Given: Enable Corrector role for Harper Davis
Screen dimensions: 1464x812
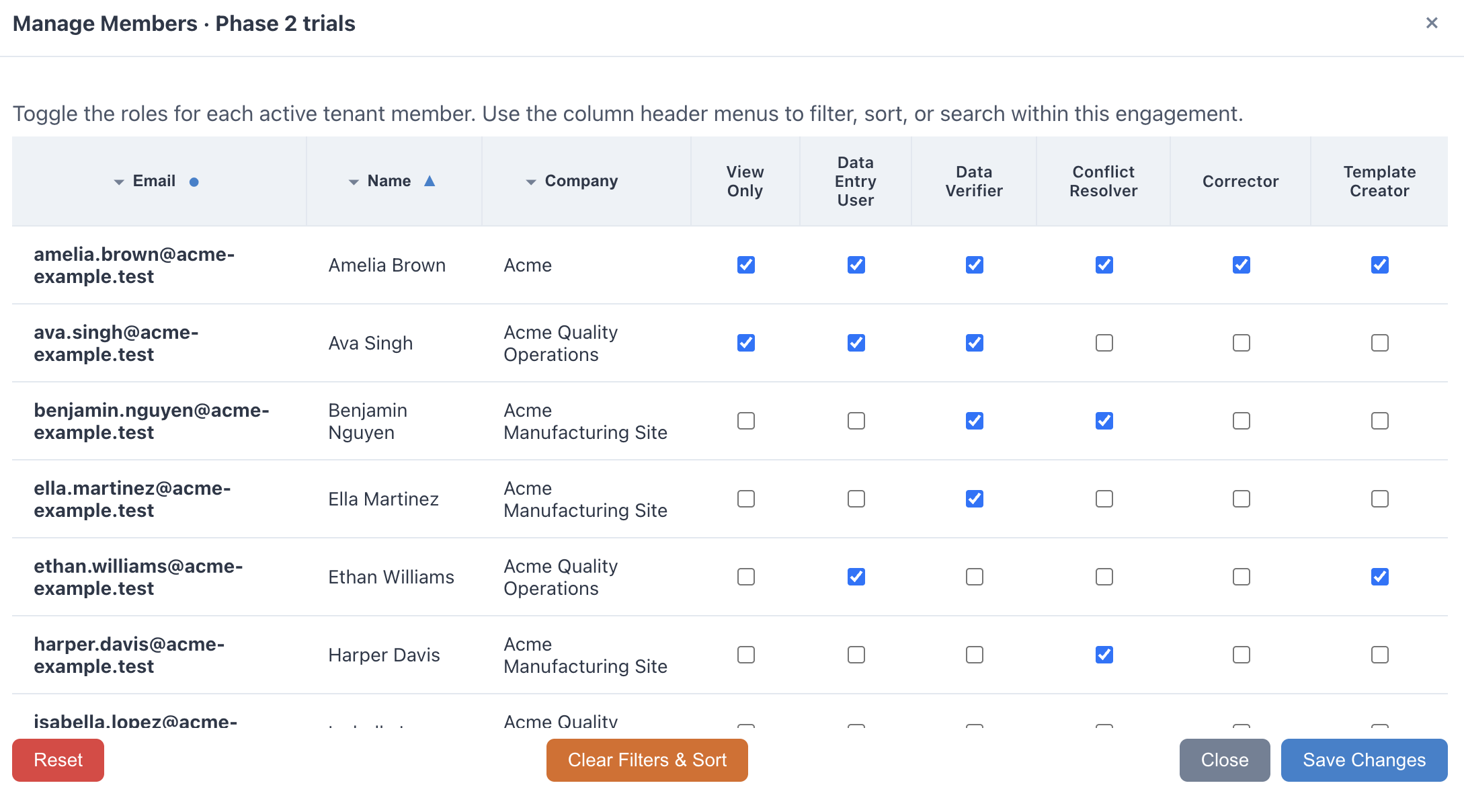Looking at the screenshot, I should [1240, 655].
